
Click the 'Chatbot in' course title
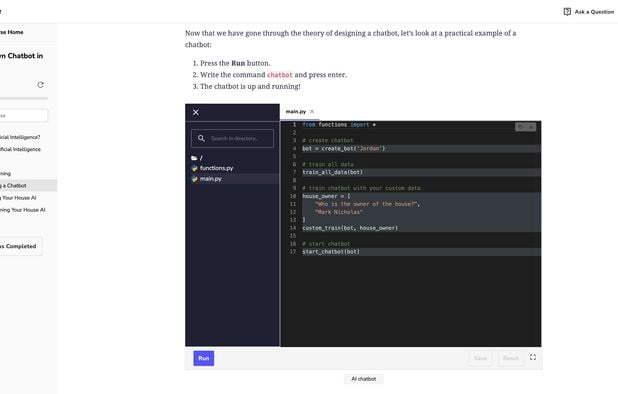[x=21, y=56]
